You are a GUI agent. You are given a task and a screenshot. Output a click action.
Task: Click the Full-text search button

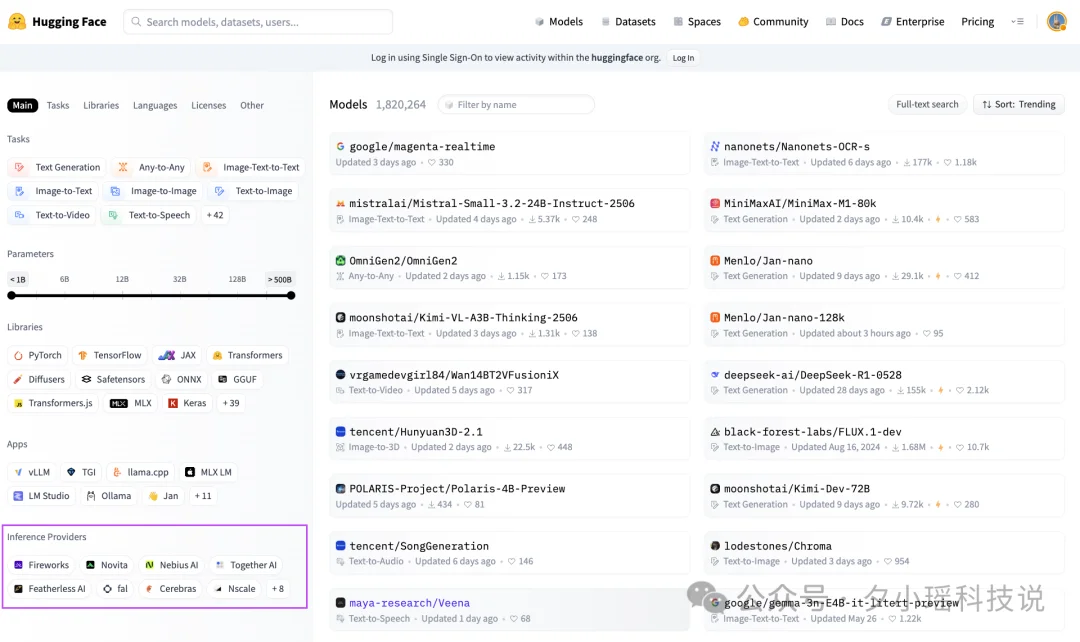[x=927, y=105]
